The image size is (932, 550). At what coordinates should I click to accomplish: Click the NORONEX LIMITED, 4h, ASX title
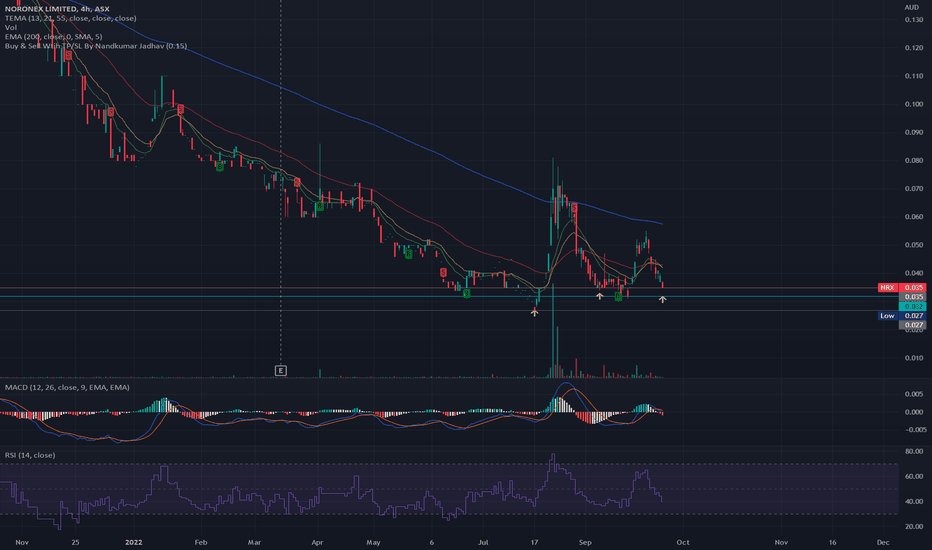57,9
